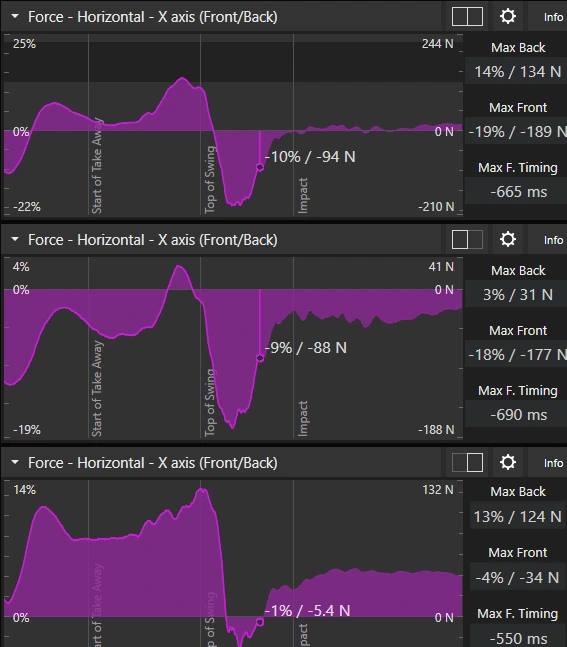Viewport: 567px width, 647px height.
Task: Click the Max F. Timing -665 ms value
Action: click(517, 191)
